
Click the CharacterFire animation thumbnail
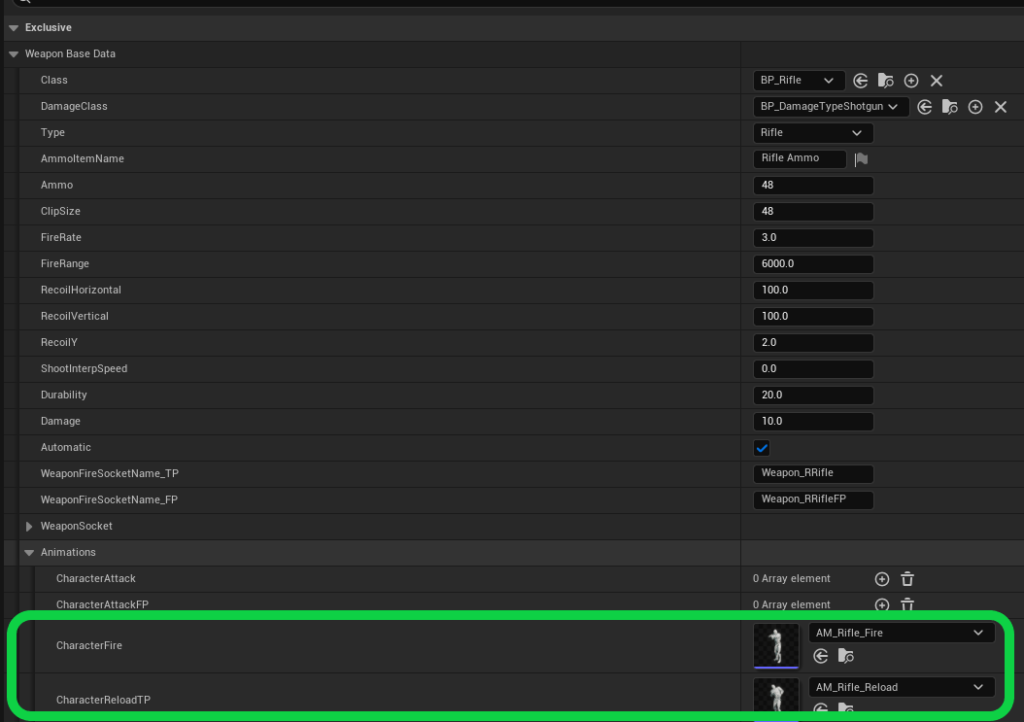pos(776,646)
